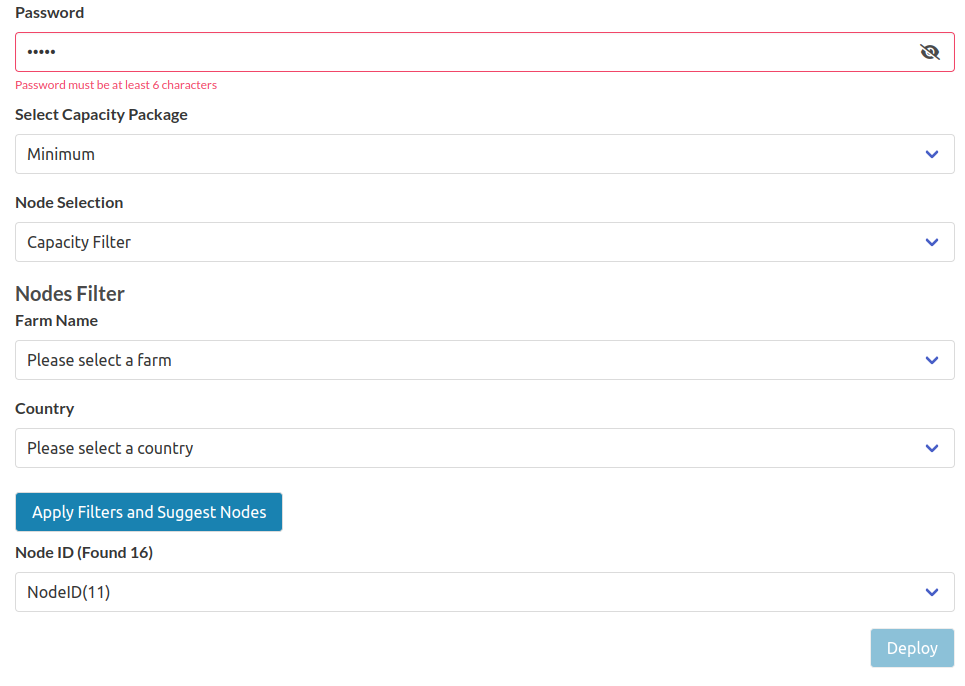
Task: Click the password length error message
Action: pos(115,84)
